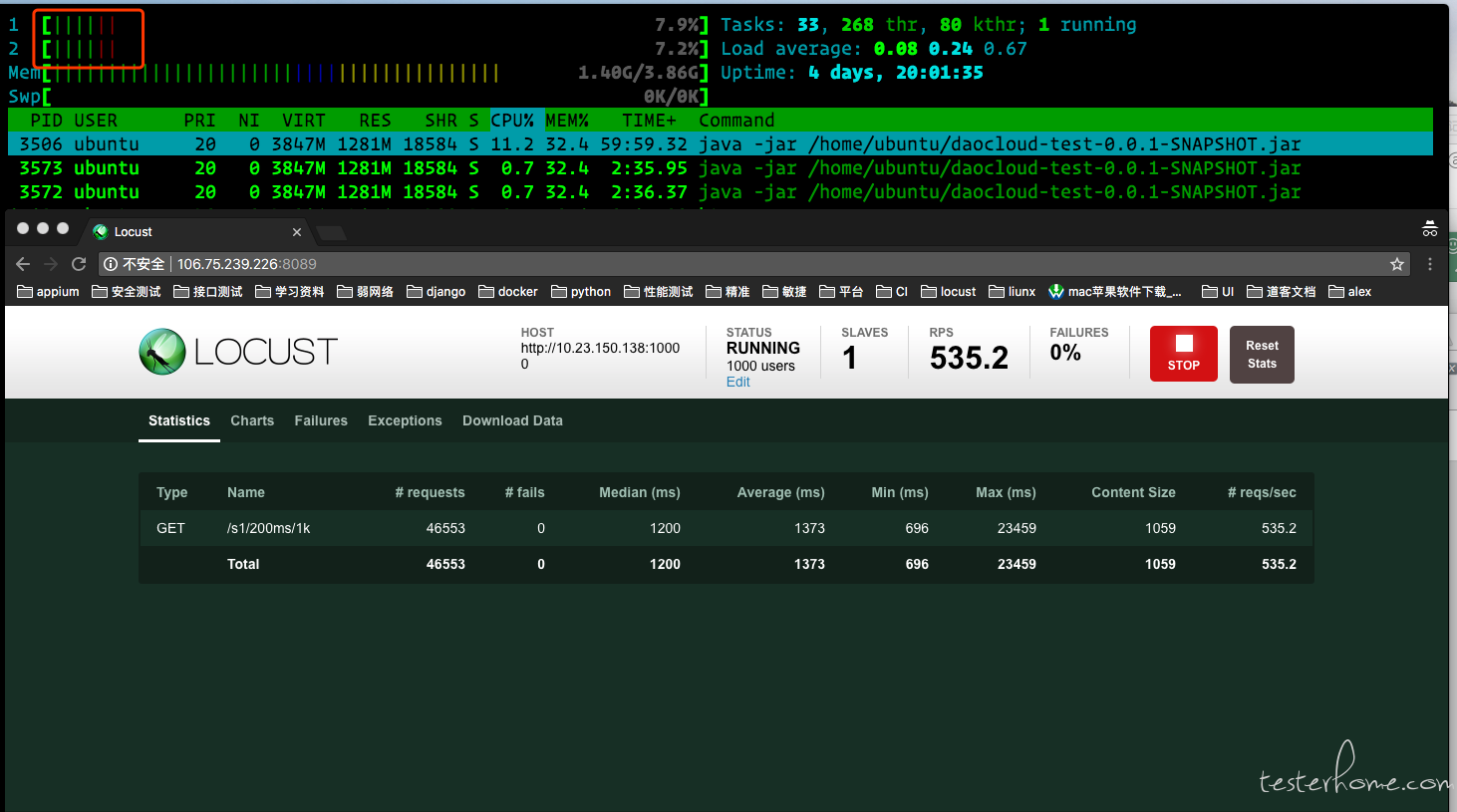Select htop process row PID 3572
The height and width of the screenshot is (812, 1457).
(721, 192)
